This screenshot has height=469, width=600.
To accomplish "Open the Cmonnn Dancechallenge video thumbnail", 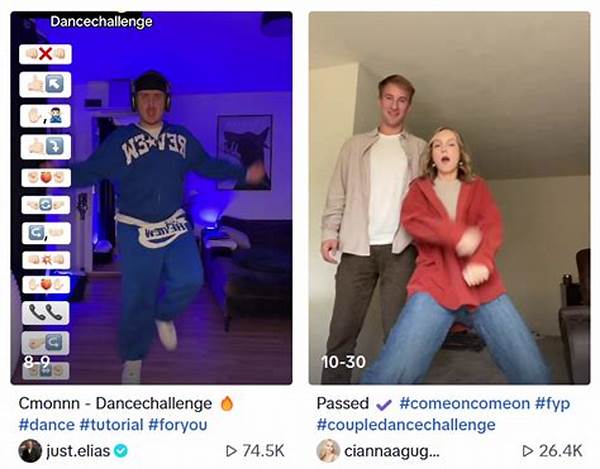I will pyautogui.click(x=152, y=198).
